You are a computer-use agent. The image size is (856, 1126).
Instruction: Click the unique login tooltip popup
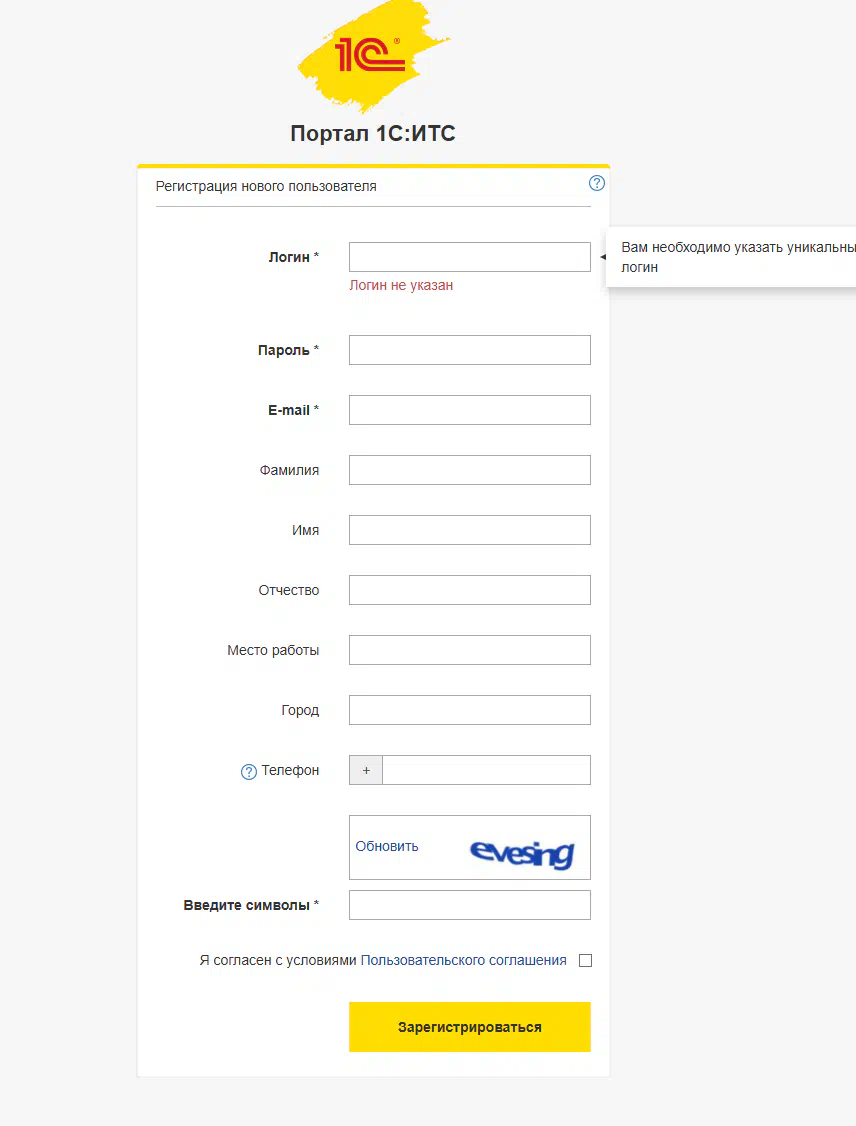point(733,257)
